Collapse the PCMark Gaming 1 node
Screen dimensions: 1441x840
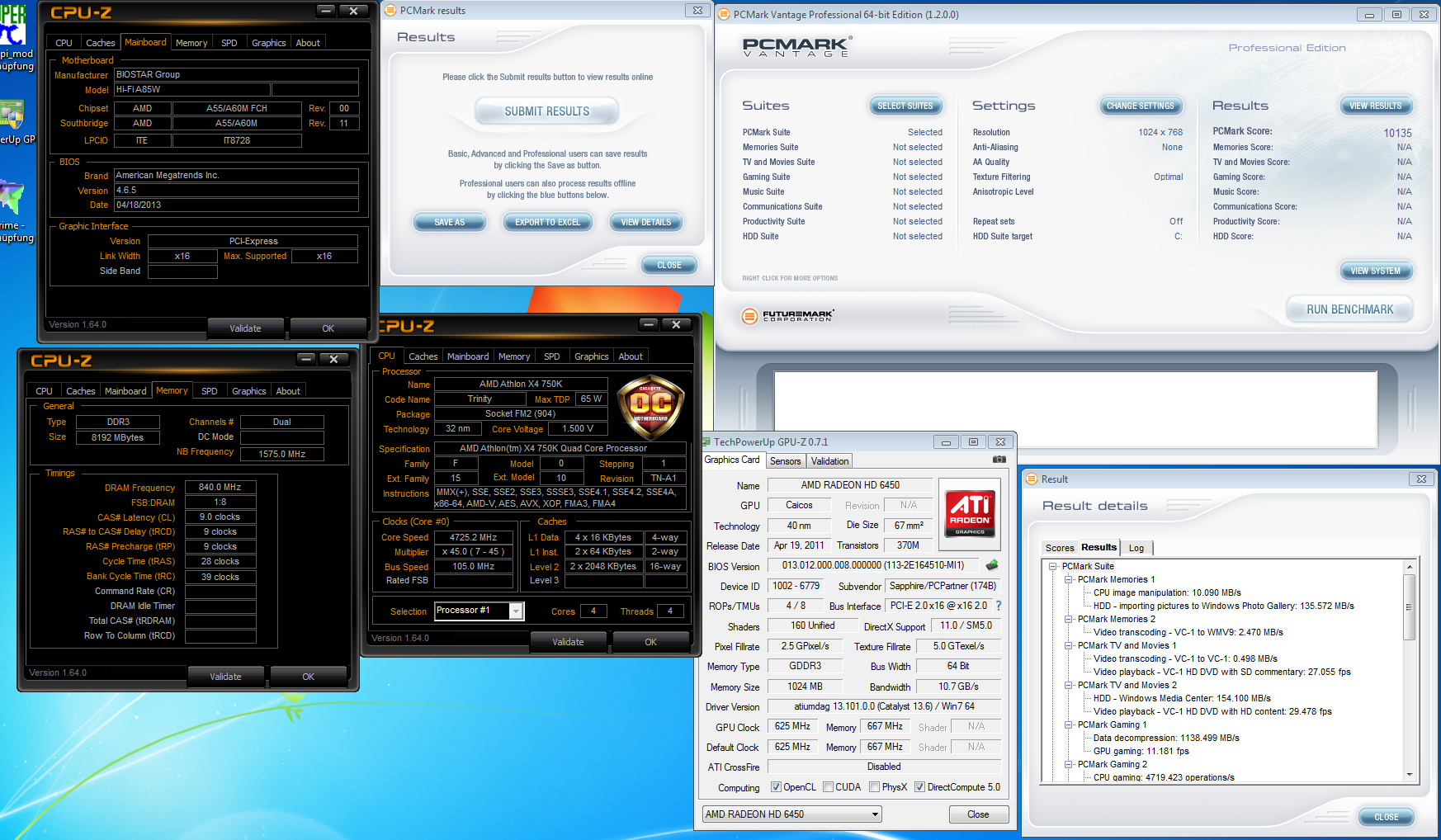pyautogui.click(x=1068, y=724)
